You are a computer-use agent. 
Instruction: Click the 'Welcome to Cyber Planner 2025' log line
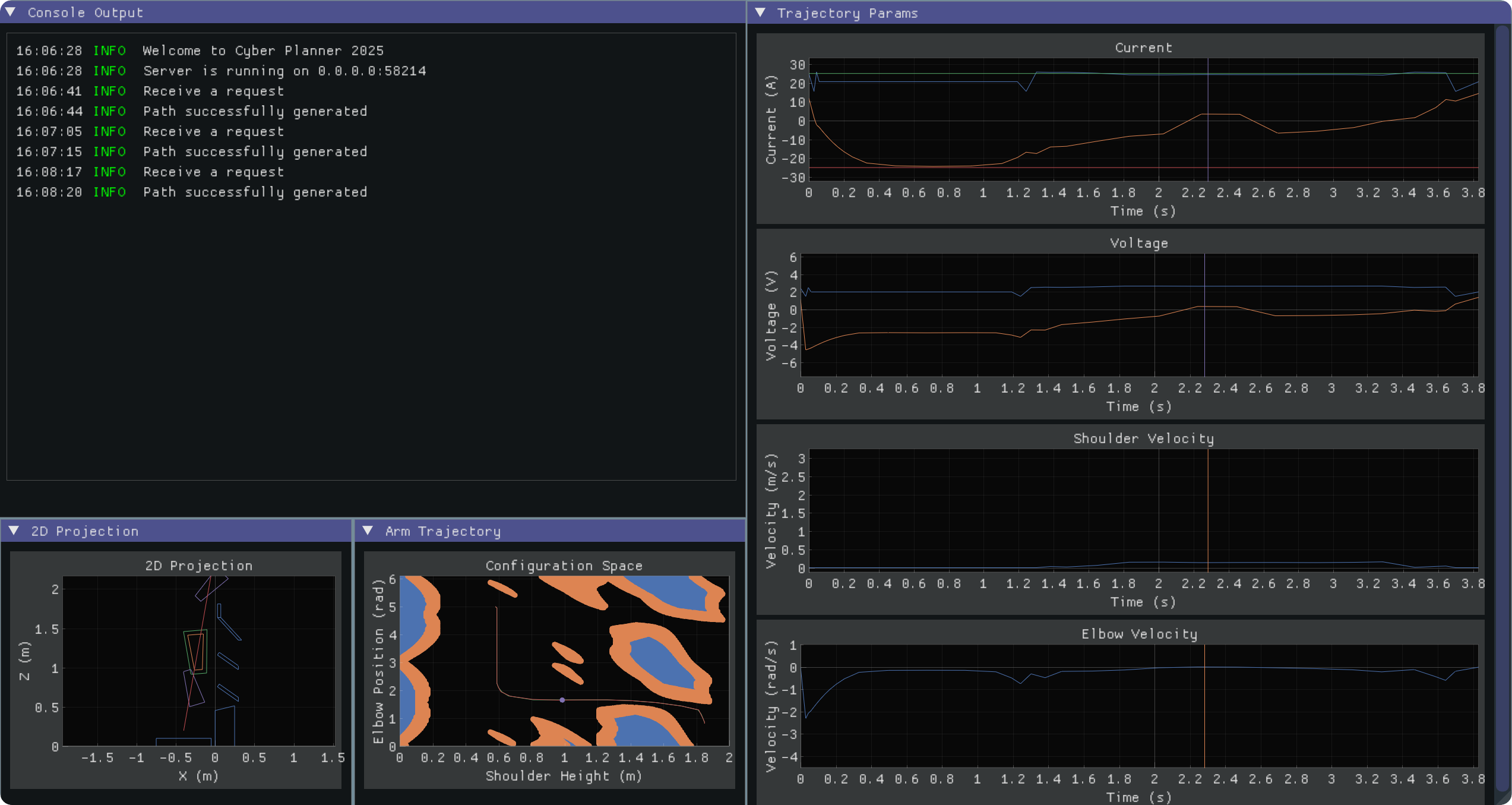[x=200, y=50]
